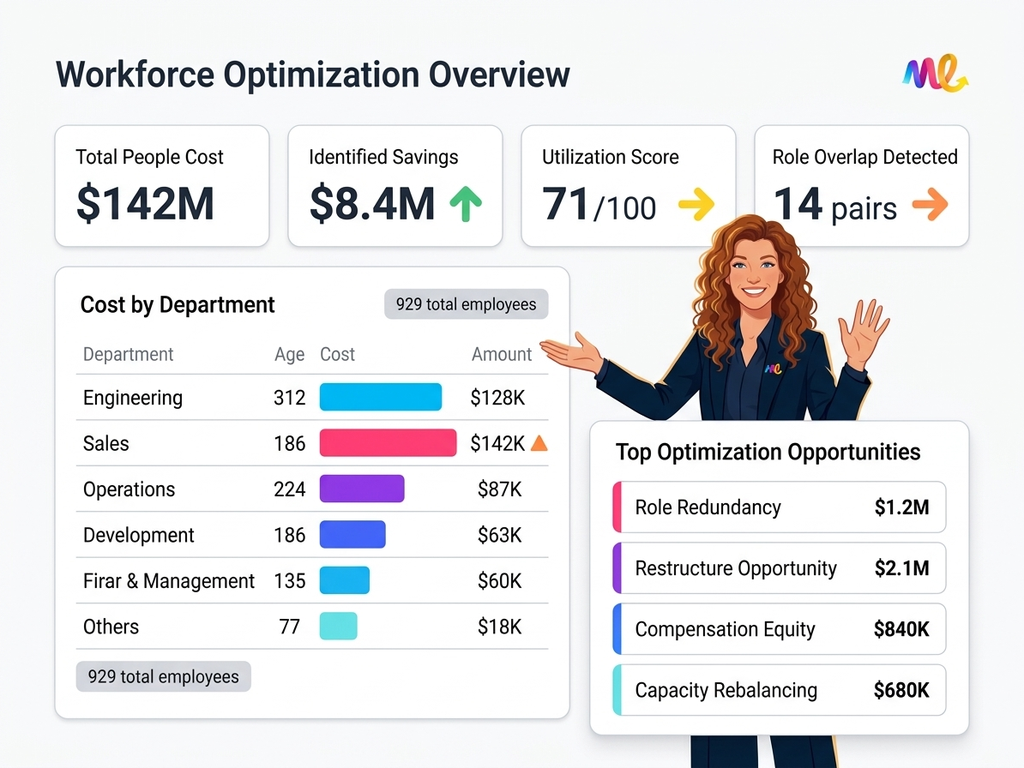1024x768 pixels.
Task: Click the pink Sales cost bar
Action: coord(388,443)
